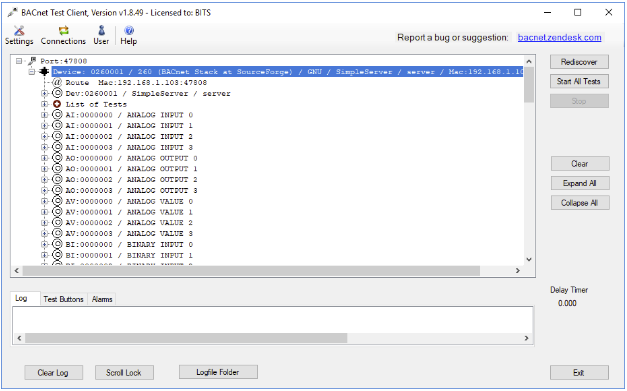Click the tree vertical scrollbar thumb

[529, 85]
